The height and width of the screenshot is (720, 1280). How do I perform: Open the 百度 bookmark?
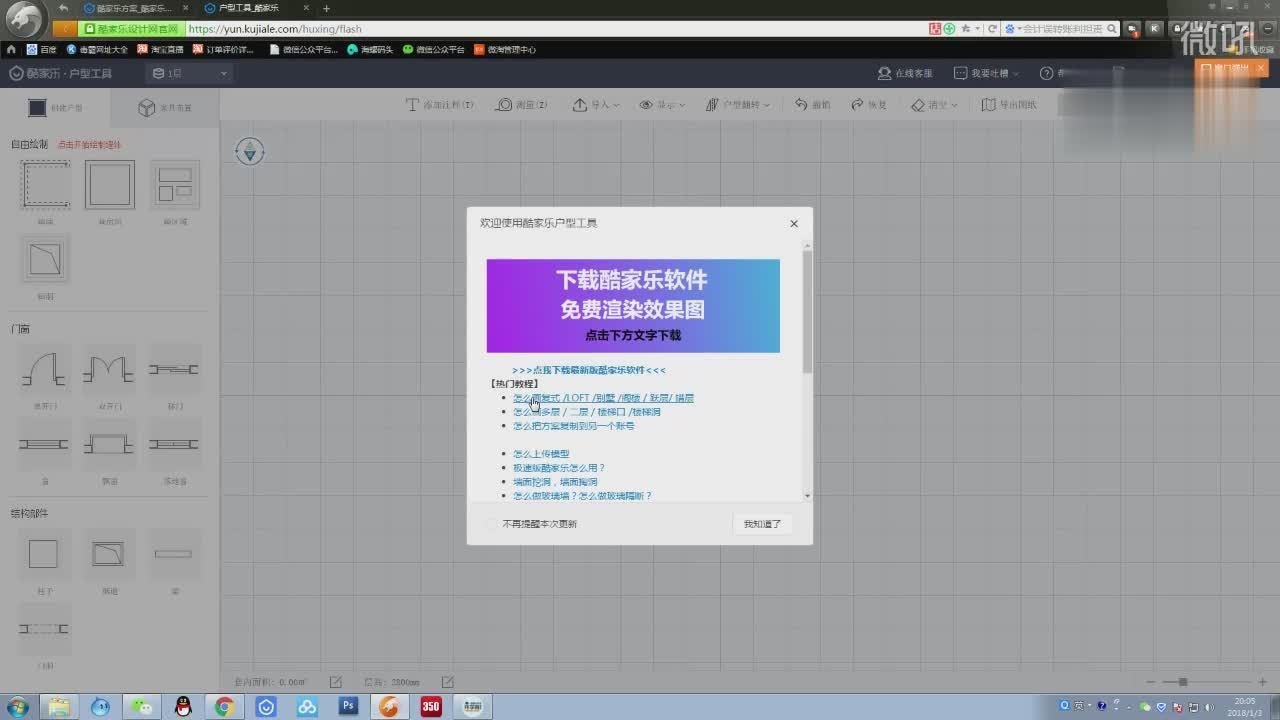41,49
